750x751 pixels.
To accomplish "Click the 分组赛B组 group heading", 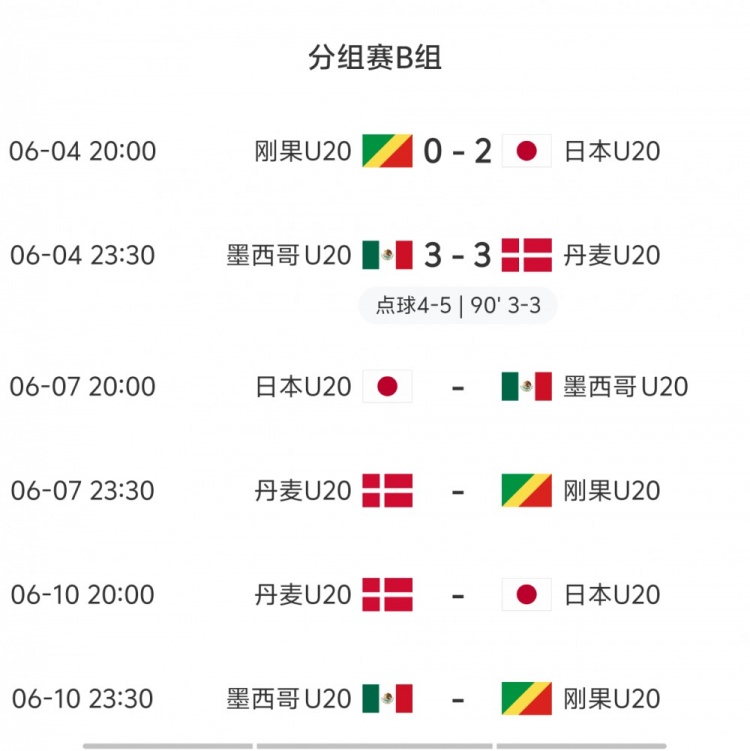I will click(x=375, y=58).
